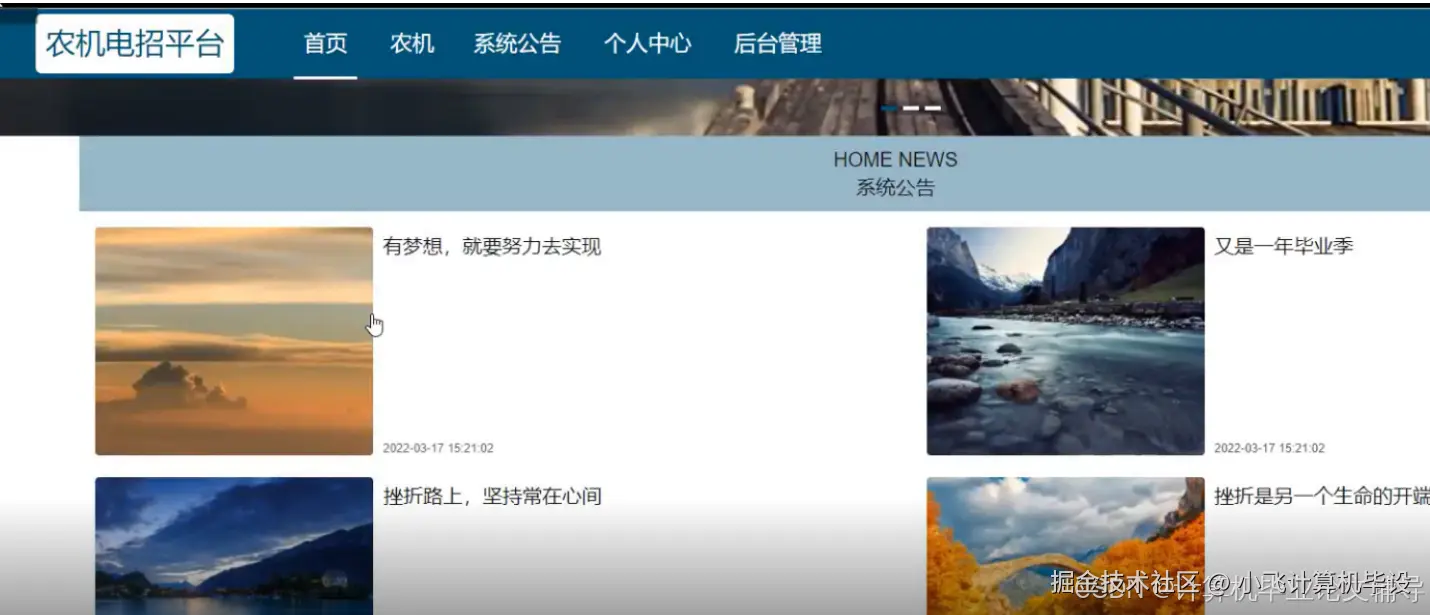Image resolution: width=1430 pixels, height=615 pixels.
Task: Go to 后台管理 in the navigation bar
Action: coord(777,44)
